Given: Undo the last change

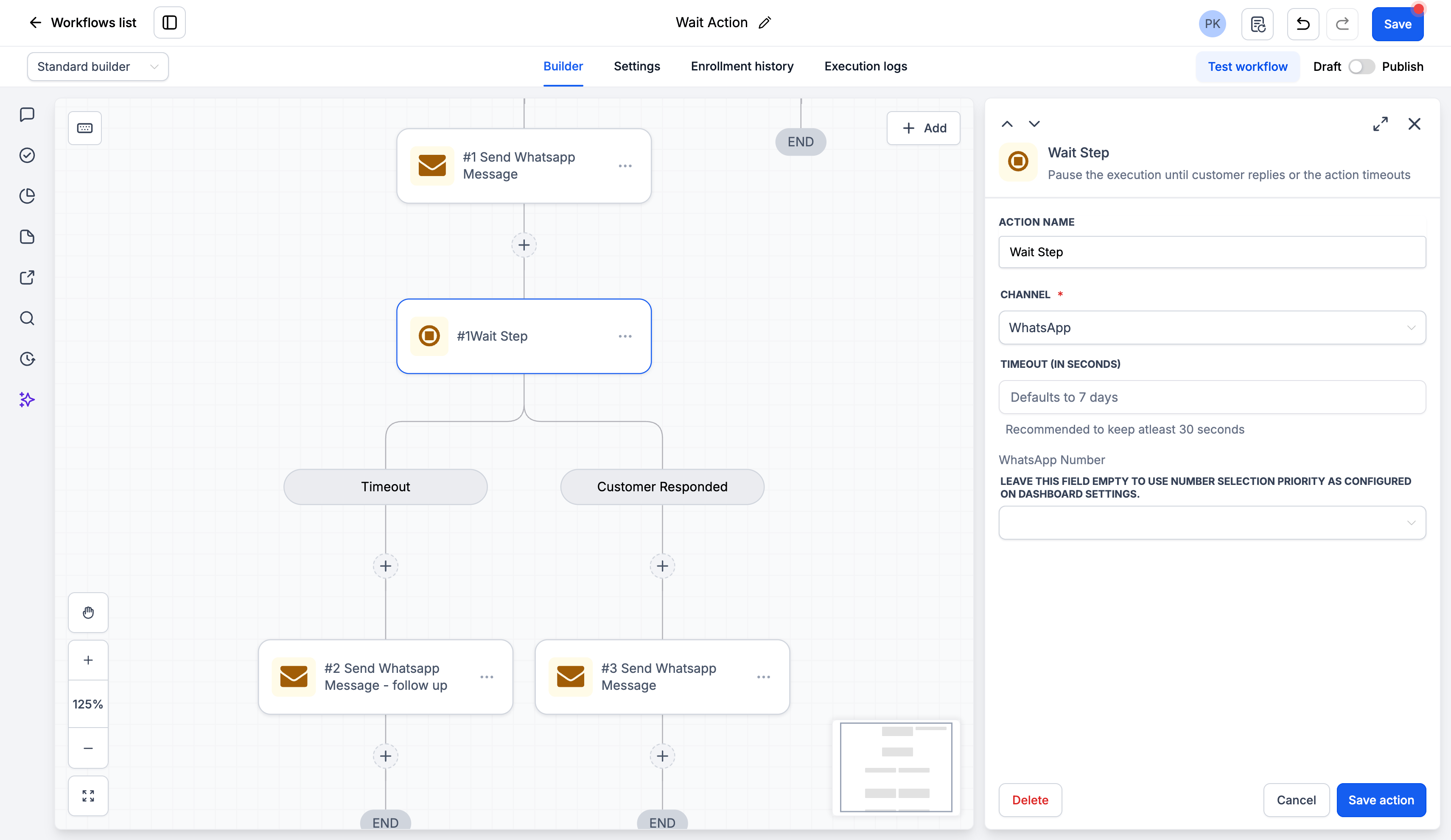Looking at the screenshot, I should 1303,24.
